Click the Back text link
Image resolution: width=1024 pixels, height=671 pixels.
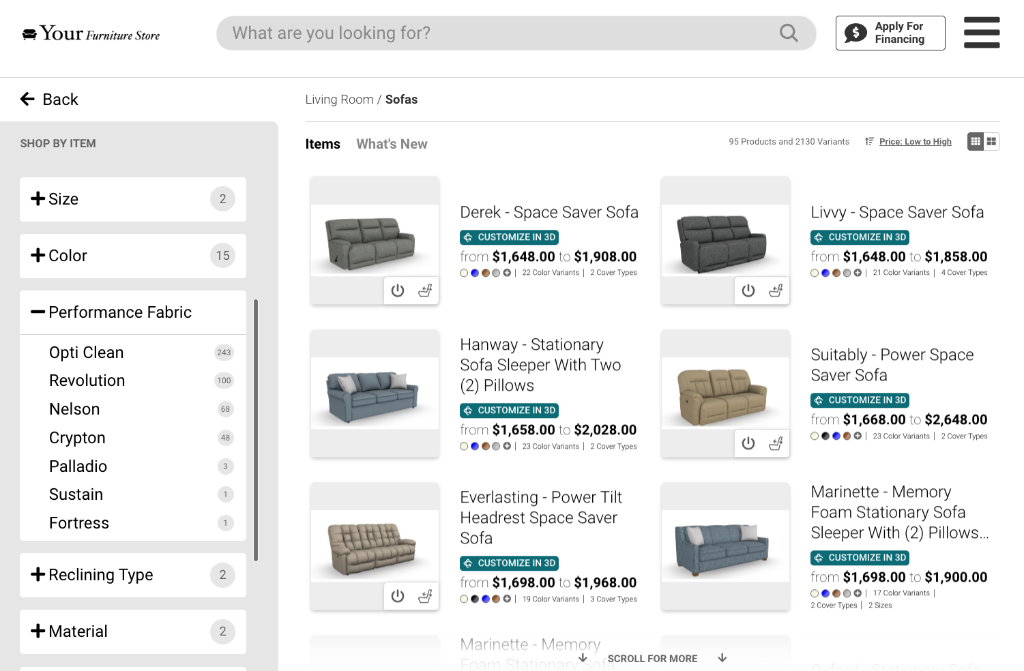tap(60, 99)
